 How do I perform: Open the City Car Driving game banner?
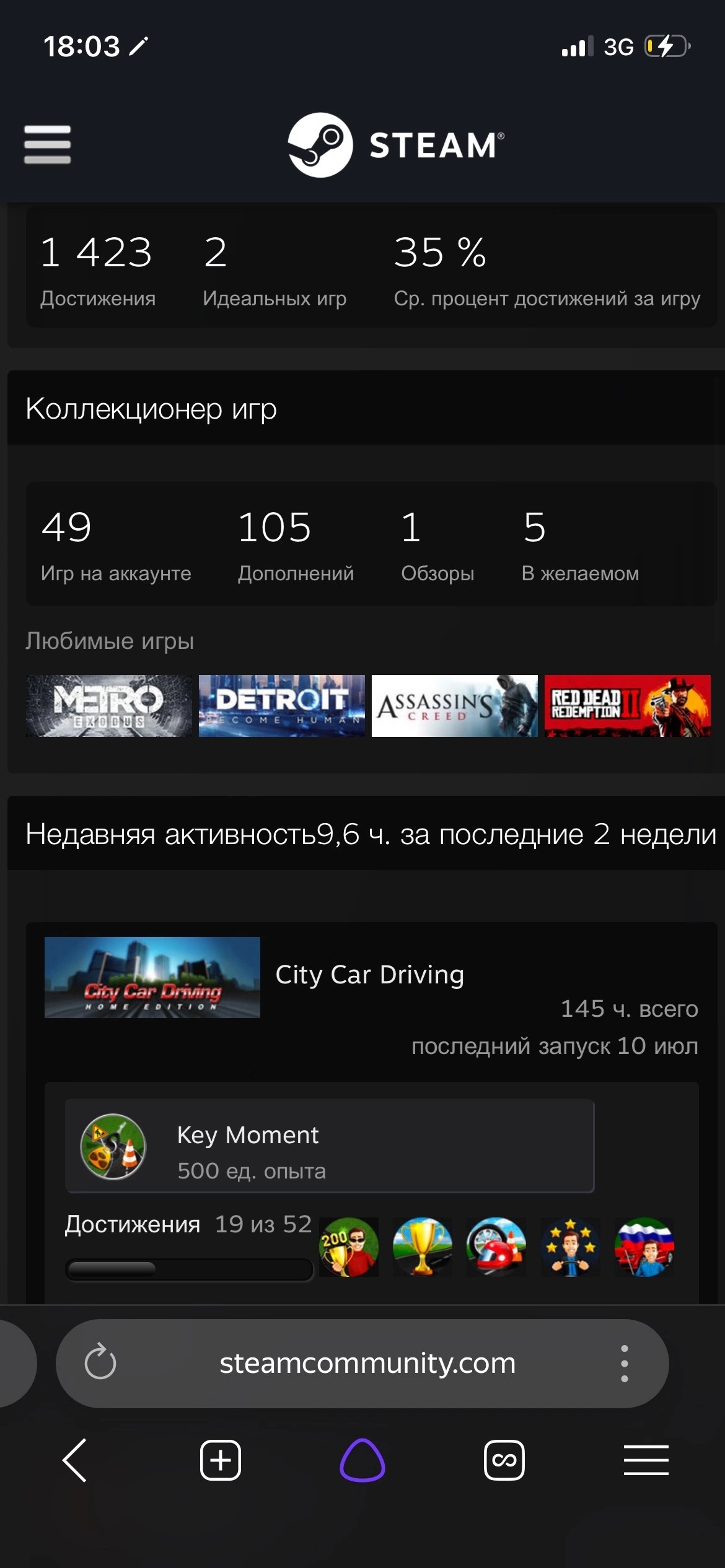152,977
